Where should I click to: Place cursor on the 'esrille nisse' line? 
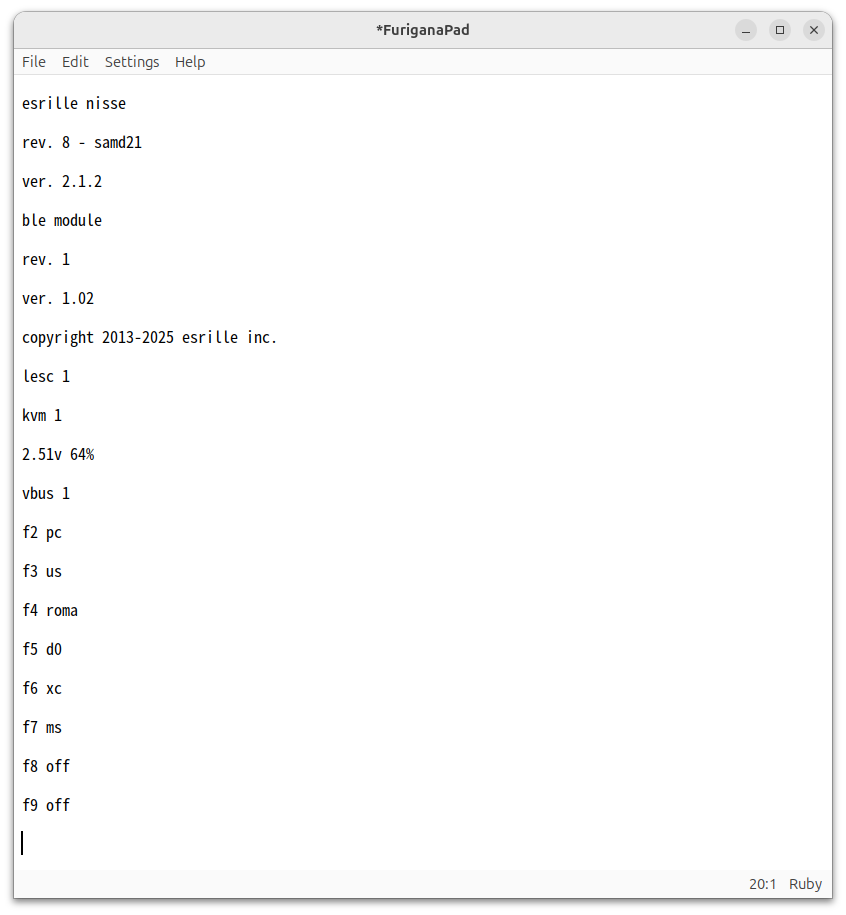(x=74, y=104)
